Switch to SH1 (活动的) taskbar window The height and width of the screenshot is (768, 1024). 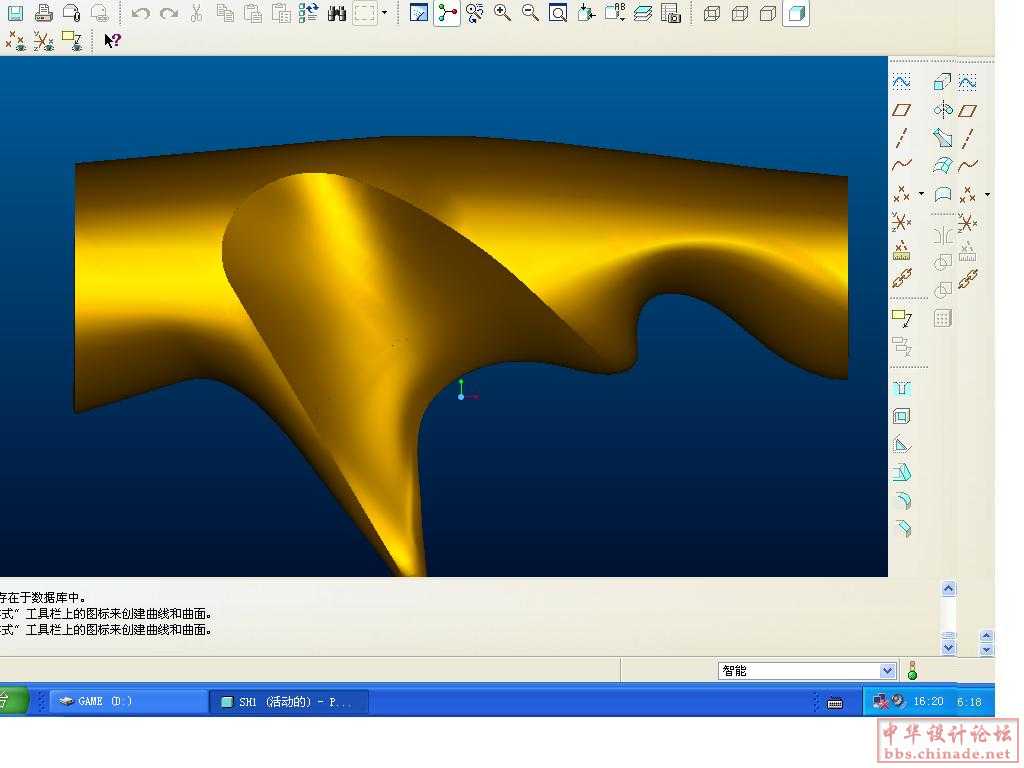coord(289,702)
